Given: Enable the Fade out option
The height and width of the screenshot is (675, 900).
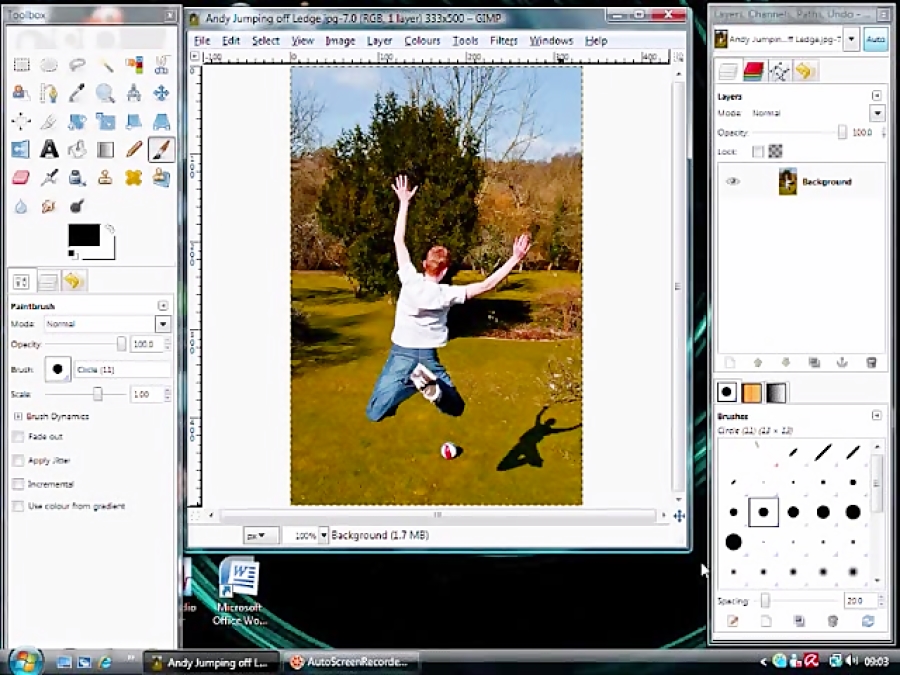Looking at the screenshot, I should tap(17, 436).
